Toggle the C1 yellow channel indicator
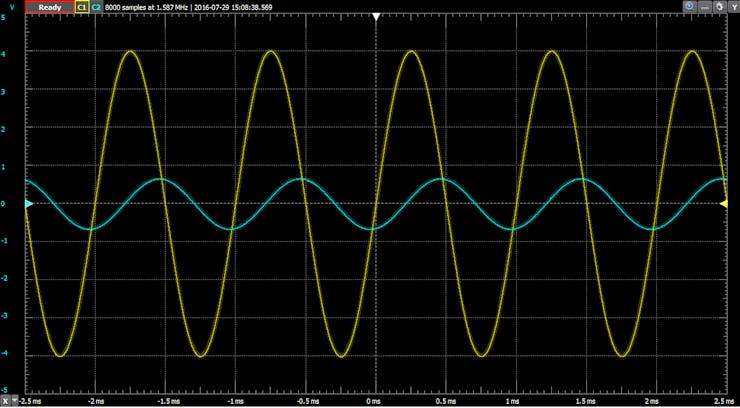Screen dimensions: 740x408 coord(82,7)
